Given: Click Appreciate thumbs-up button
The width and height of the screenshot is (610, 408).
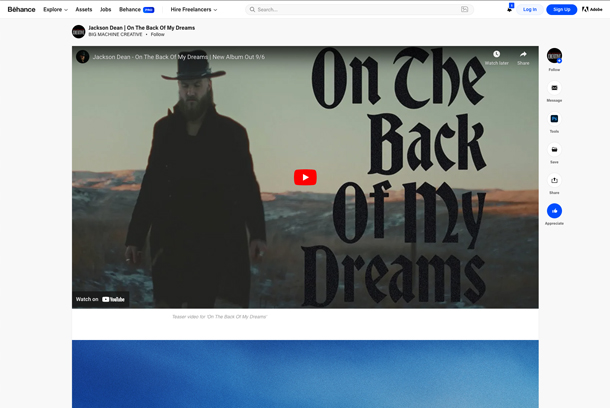Looking at the screenshot, I should (554, 211).
